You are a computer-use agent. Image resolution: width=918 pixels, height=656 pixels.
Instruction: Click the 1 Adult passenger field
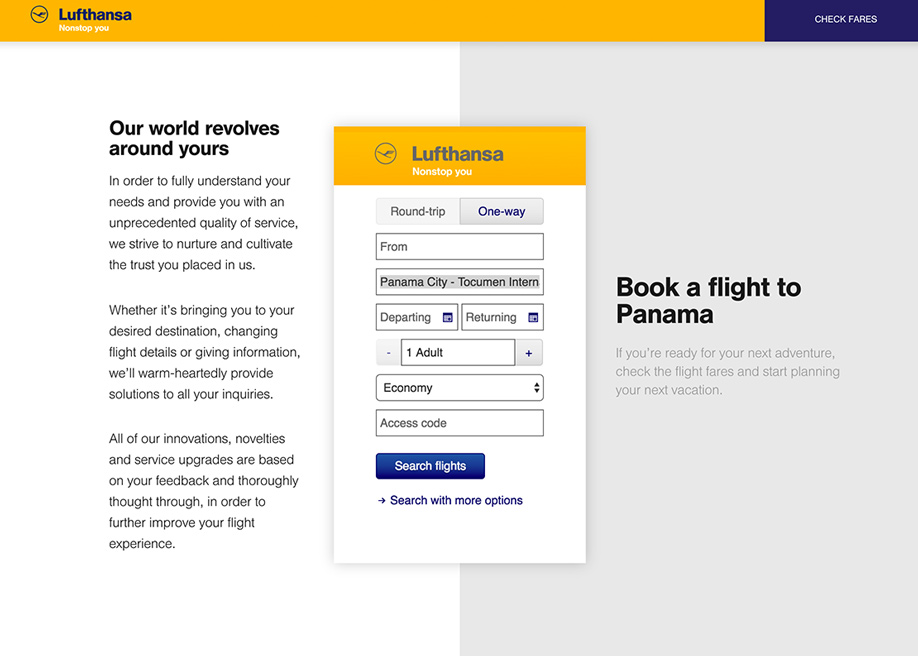pyautogui.click(x=457, y=353)
